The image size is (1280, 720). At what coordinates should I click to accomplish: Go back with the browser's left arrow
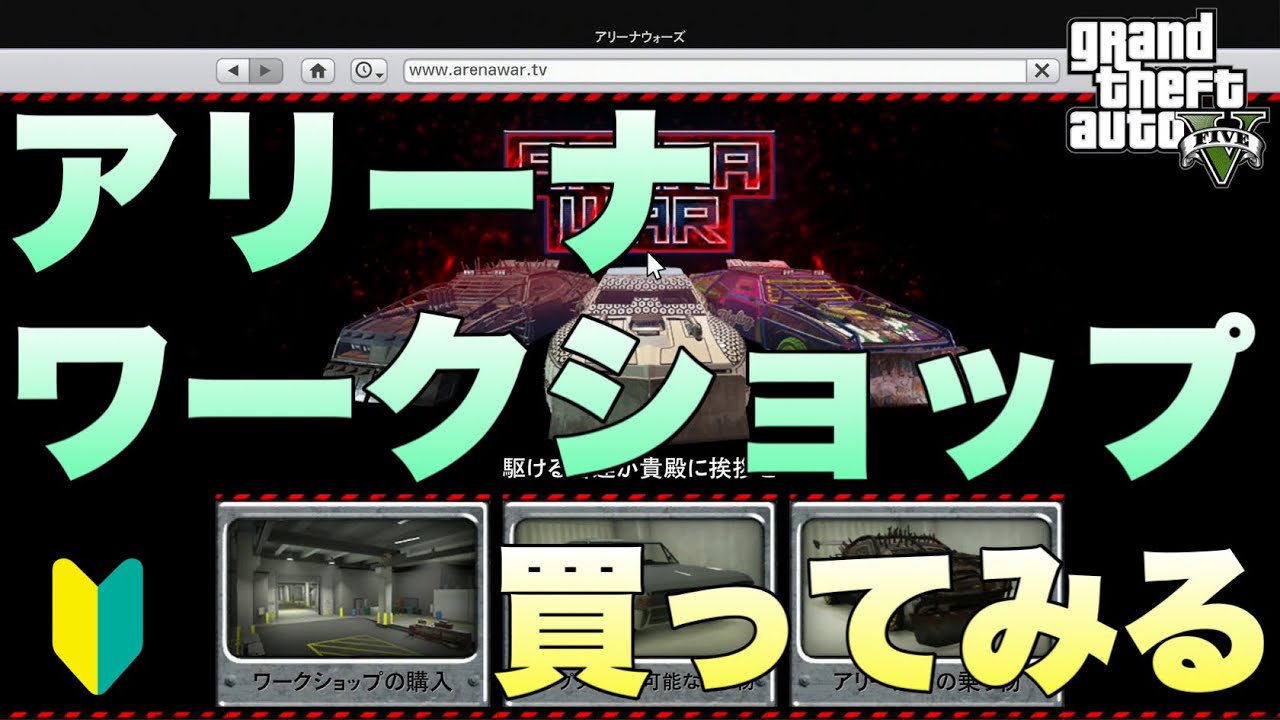pyautogui.click(x=233, y=71)
